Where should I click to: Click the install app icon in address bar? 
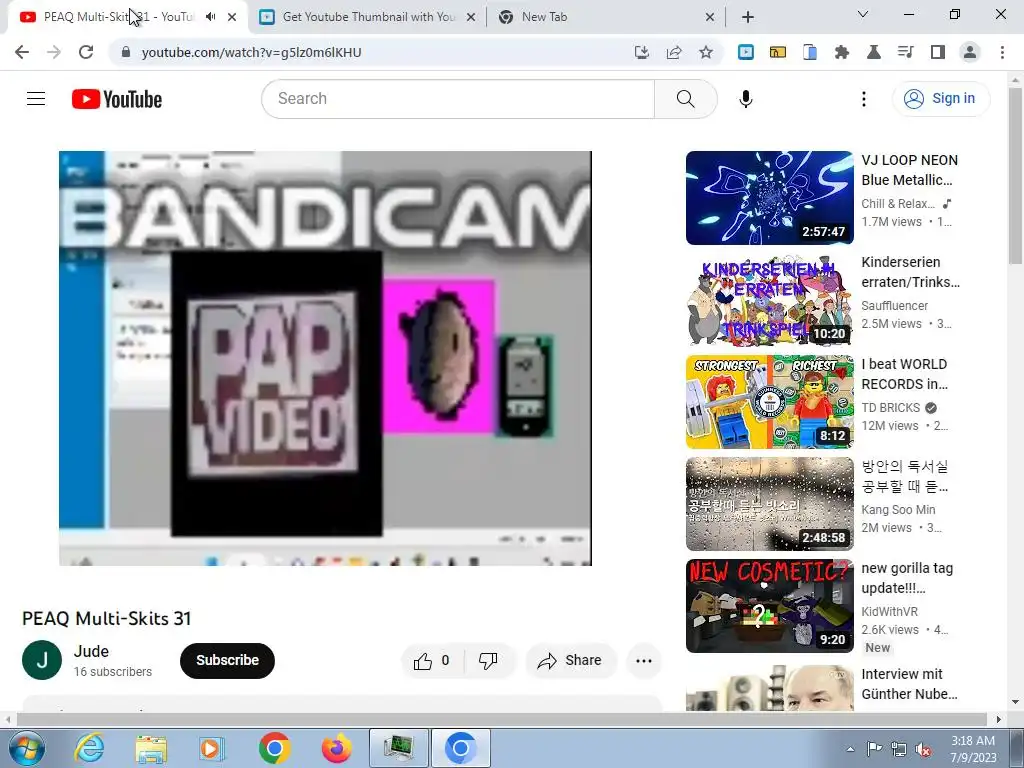coord(642,52)
